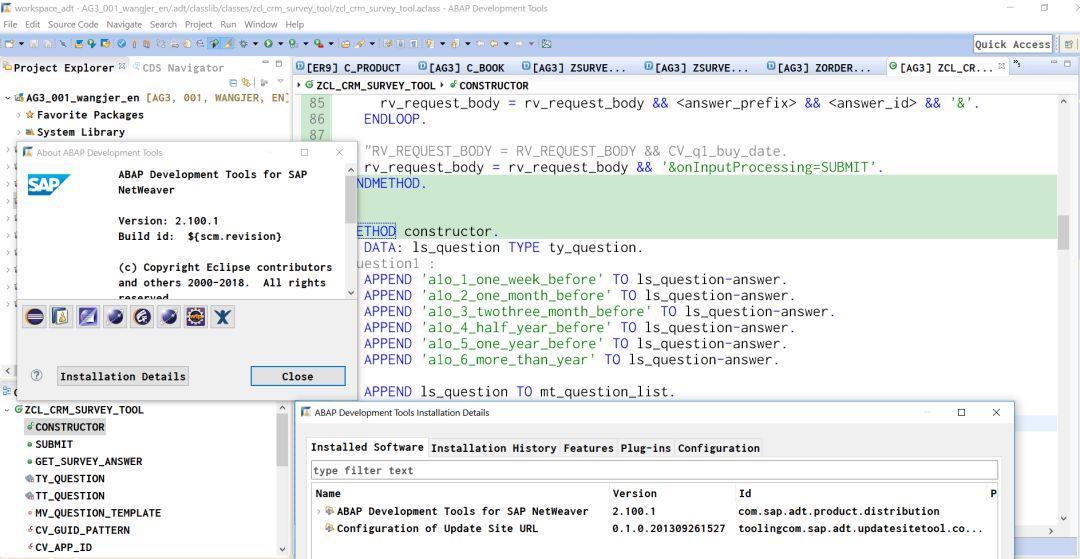
Task: Expand the Favorite Packages node
Action: click(19, 115)
